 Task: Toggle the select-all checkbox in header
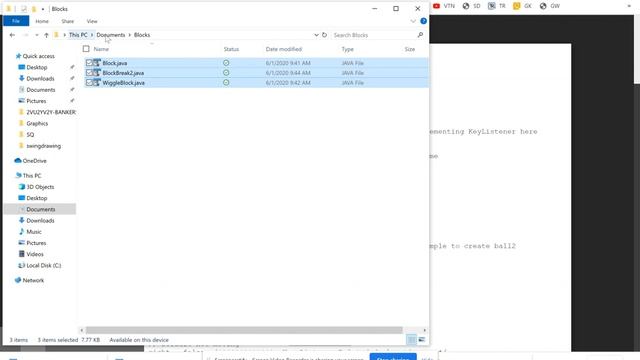point(86,49)
